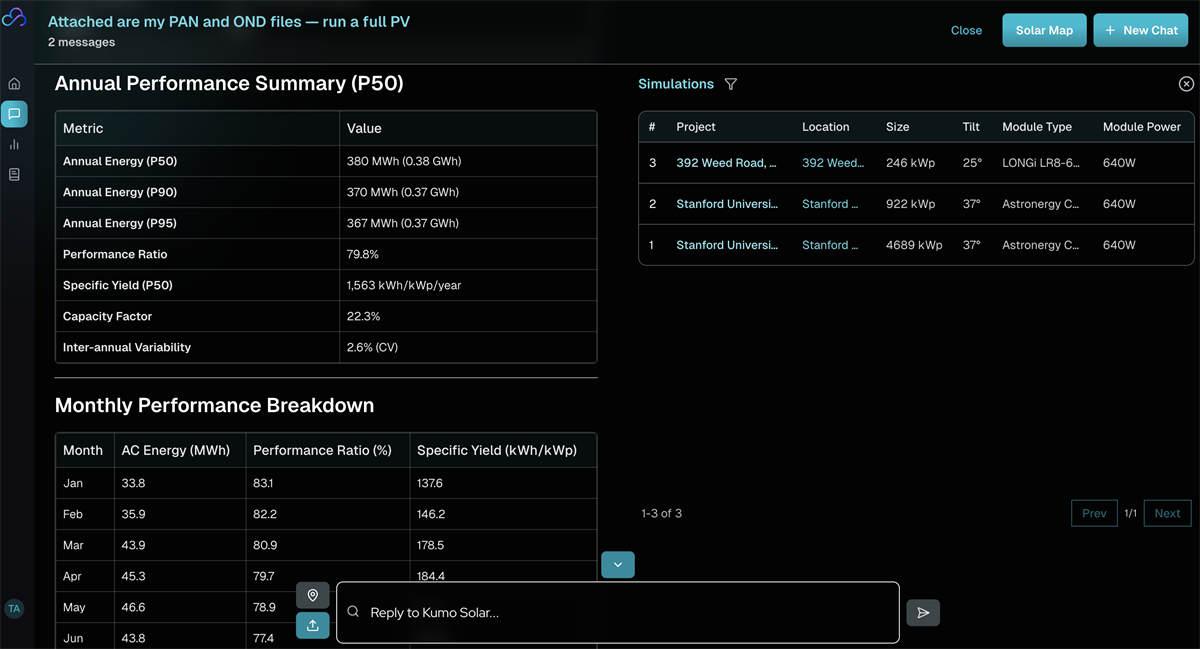Viewport: 1200px width, 649px height.
Task: Click the Simulations panel heading
Action: (676, 84)
